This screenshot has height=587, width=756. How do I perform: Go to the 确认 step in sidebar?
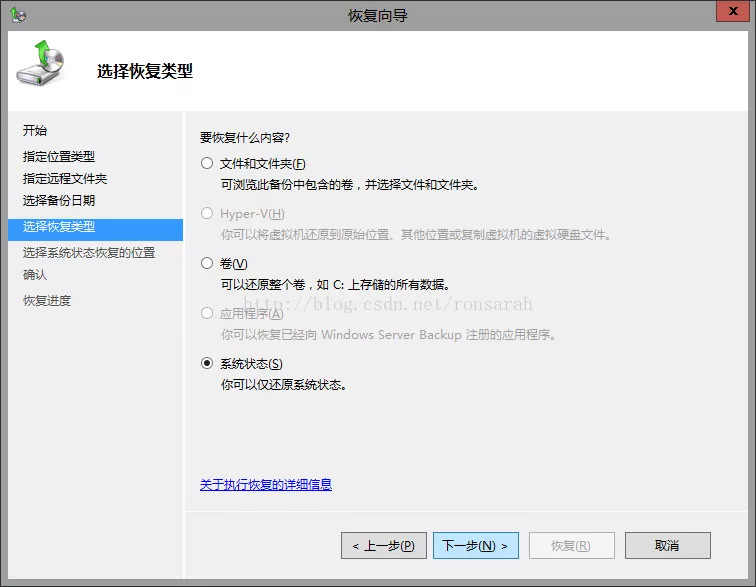pyautogui.click(x=35, y=275)
